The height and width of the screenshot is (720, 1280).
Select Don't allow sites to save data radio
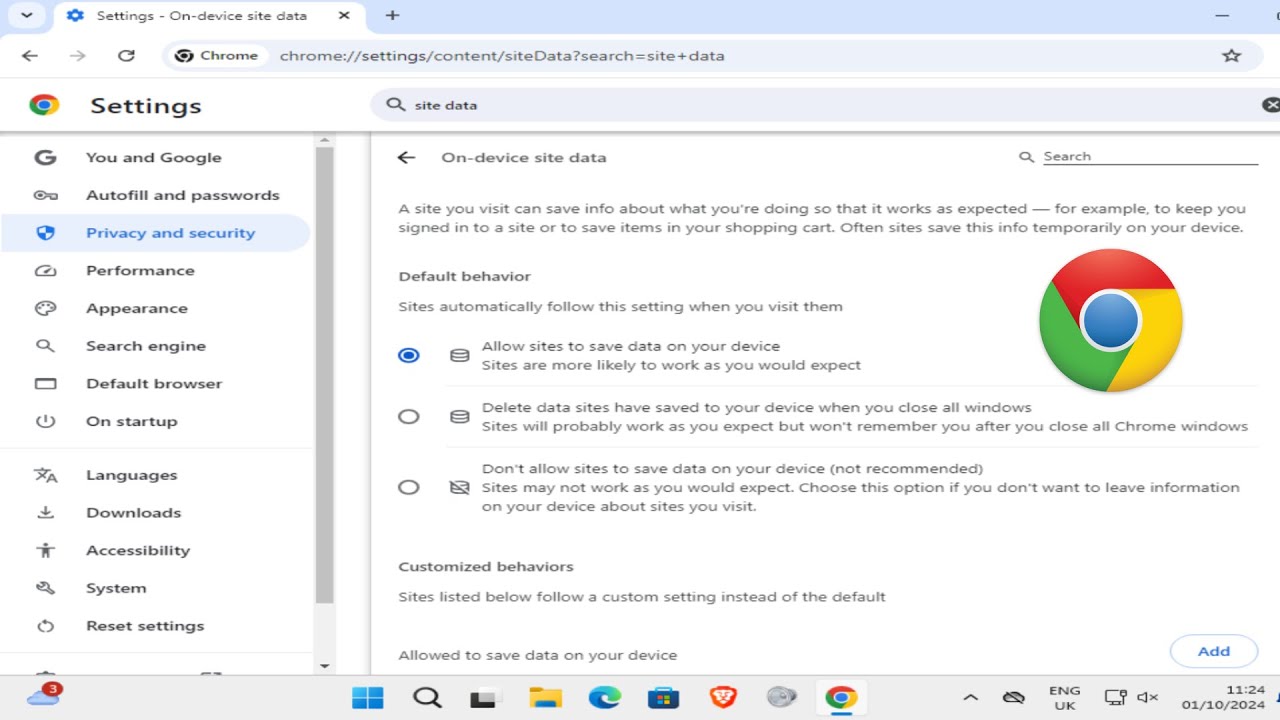(409, 487)
